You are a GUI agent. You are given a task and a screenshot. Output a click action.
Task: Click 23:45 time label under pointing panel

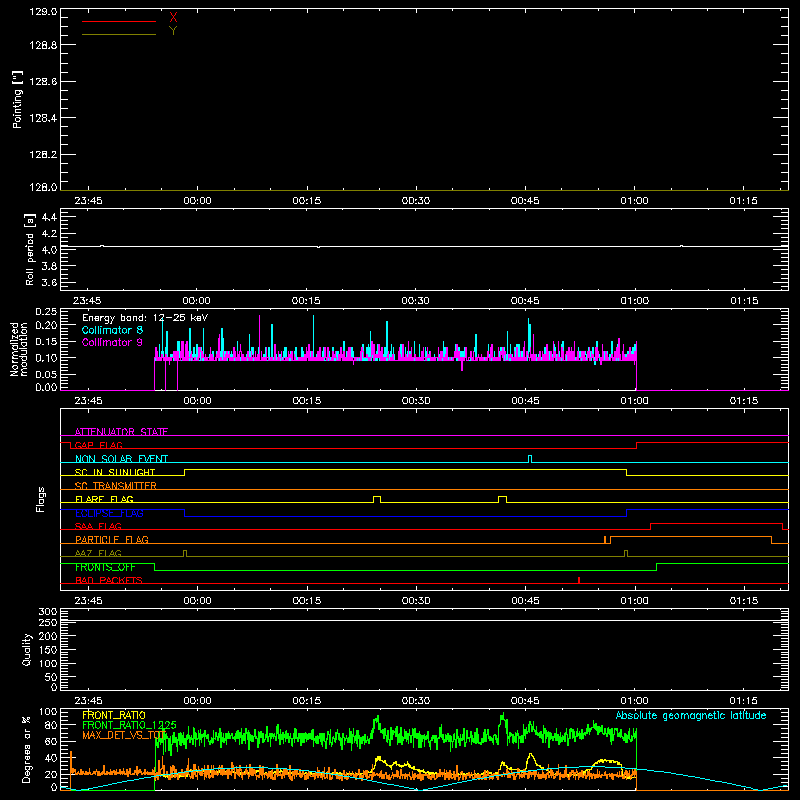click(88, 201)
